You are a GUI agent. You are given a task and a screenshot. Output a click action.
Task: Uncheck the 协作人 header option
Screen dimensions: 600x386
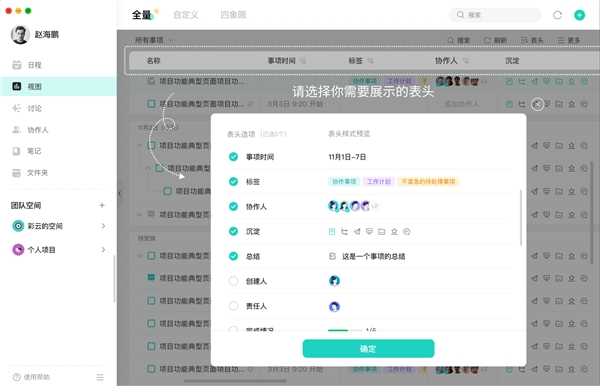(x=233, y=206)
